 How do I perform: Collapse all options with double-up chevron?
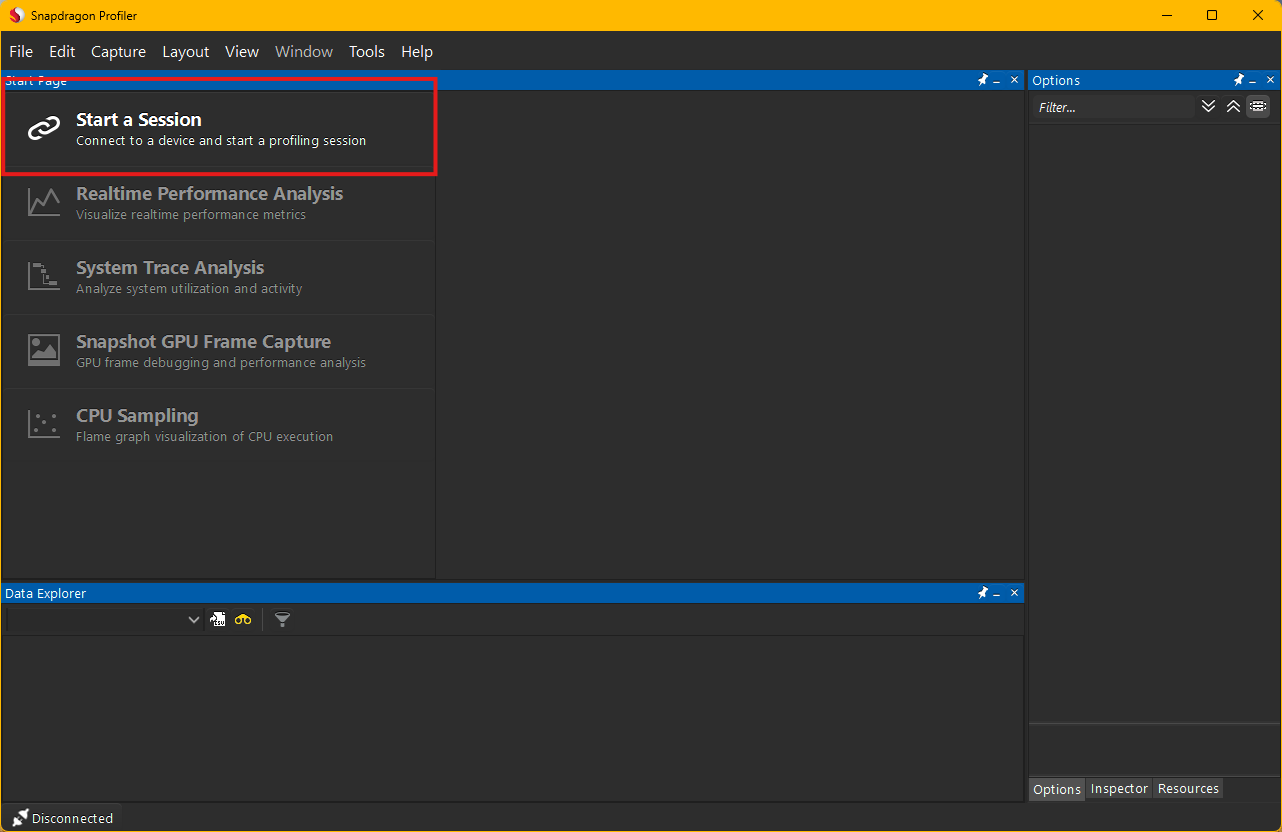tap(1233, 106)
